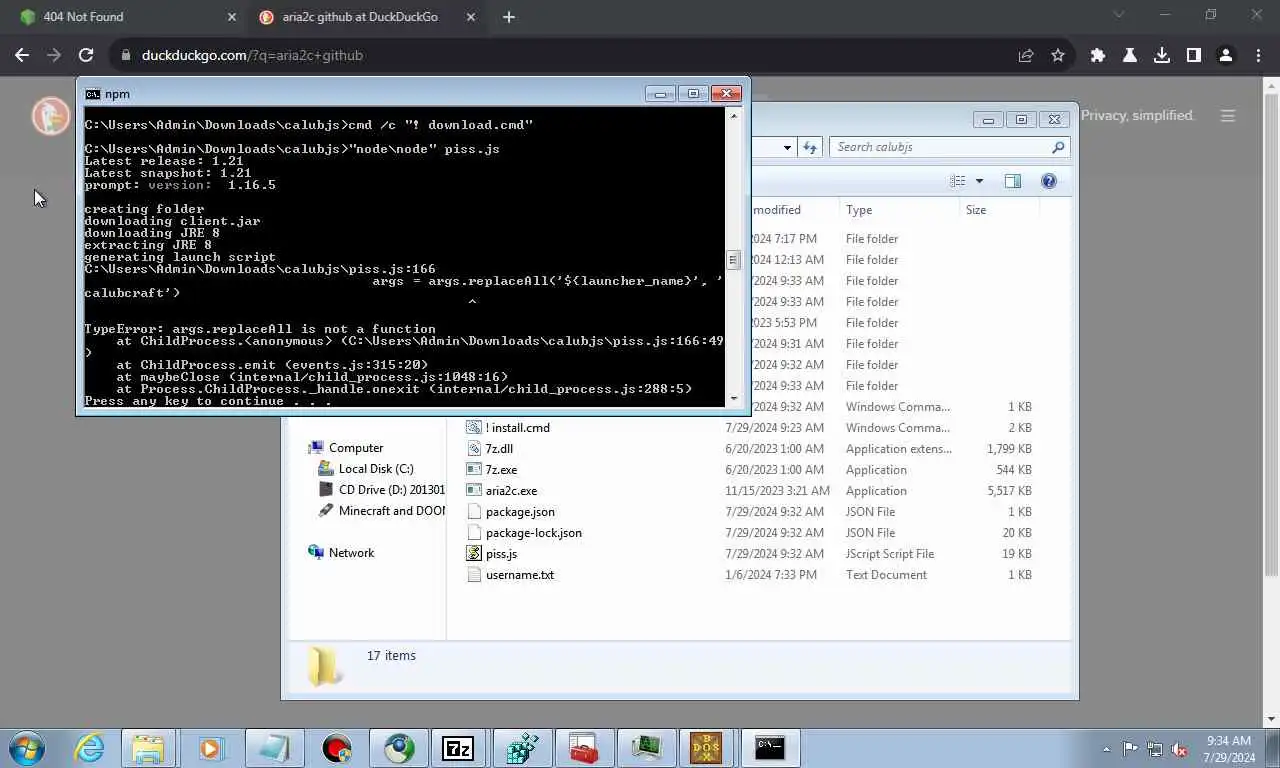Open the Explorer view options dropdown arrow

pyautogui.click(x=979, y=181)
